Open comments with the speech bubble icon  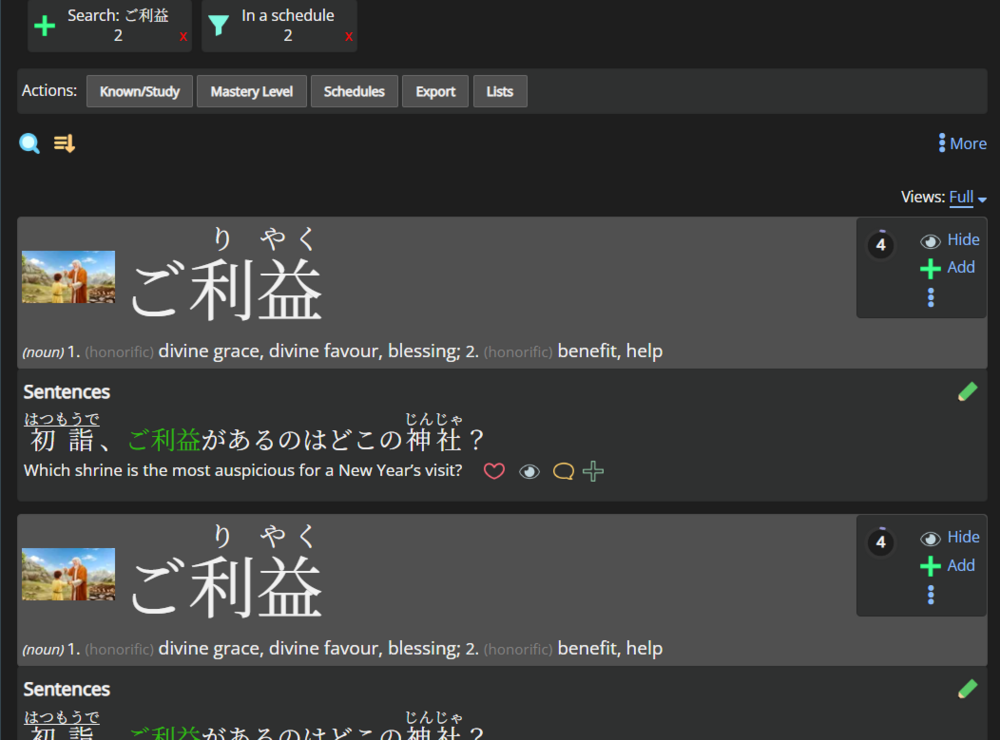tap(562, 470)
